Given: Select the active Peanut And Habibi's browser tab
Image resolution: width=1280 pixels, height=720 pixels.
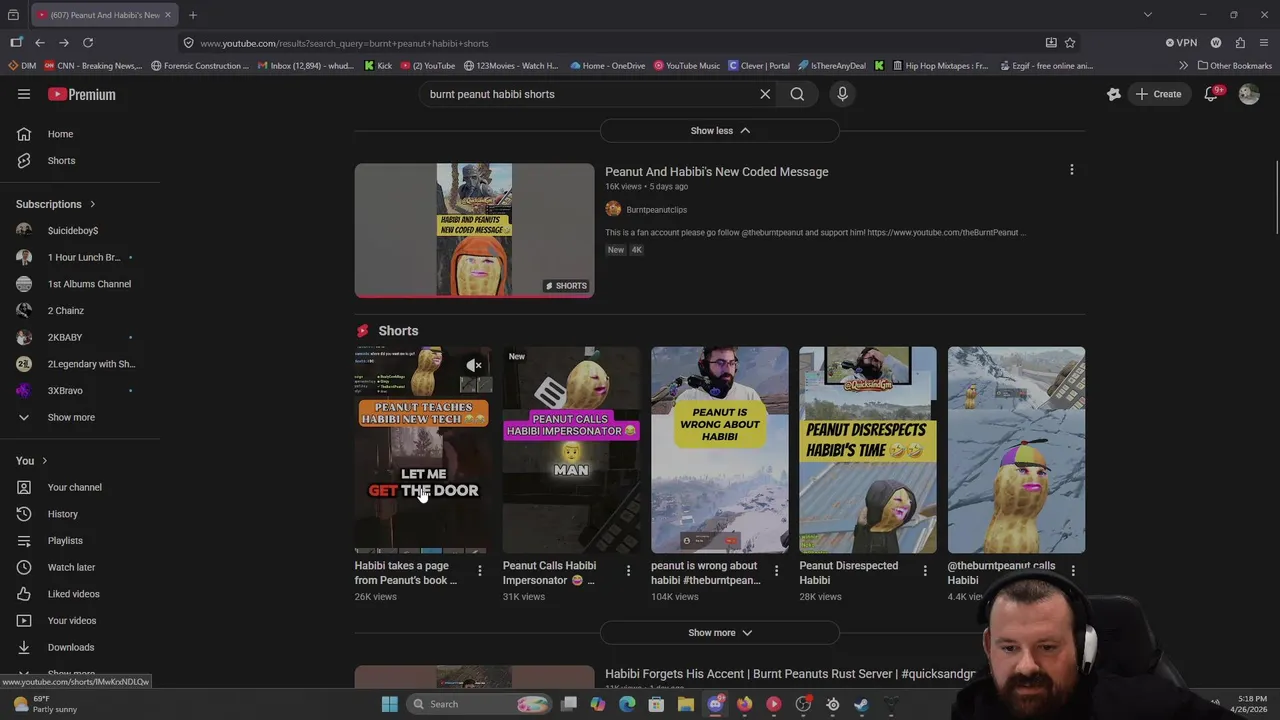Looking at the screenshot, I should [105, 15].
